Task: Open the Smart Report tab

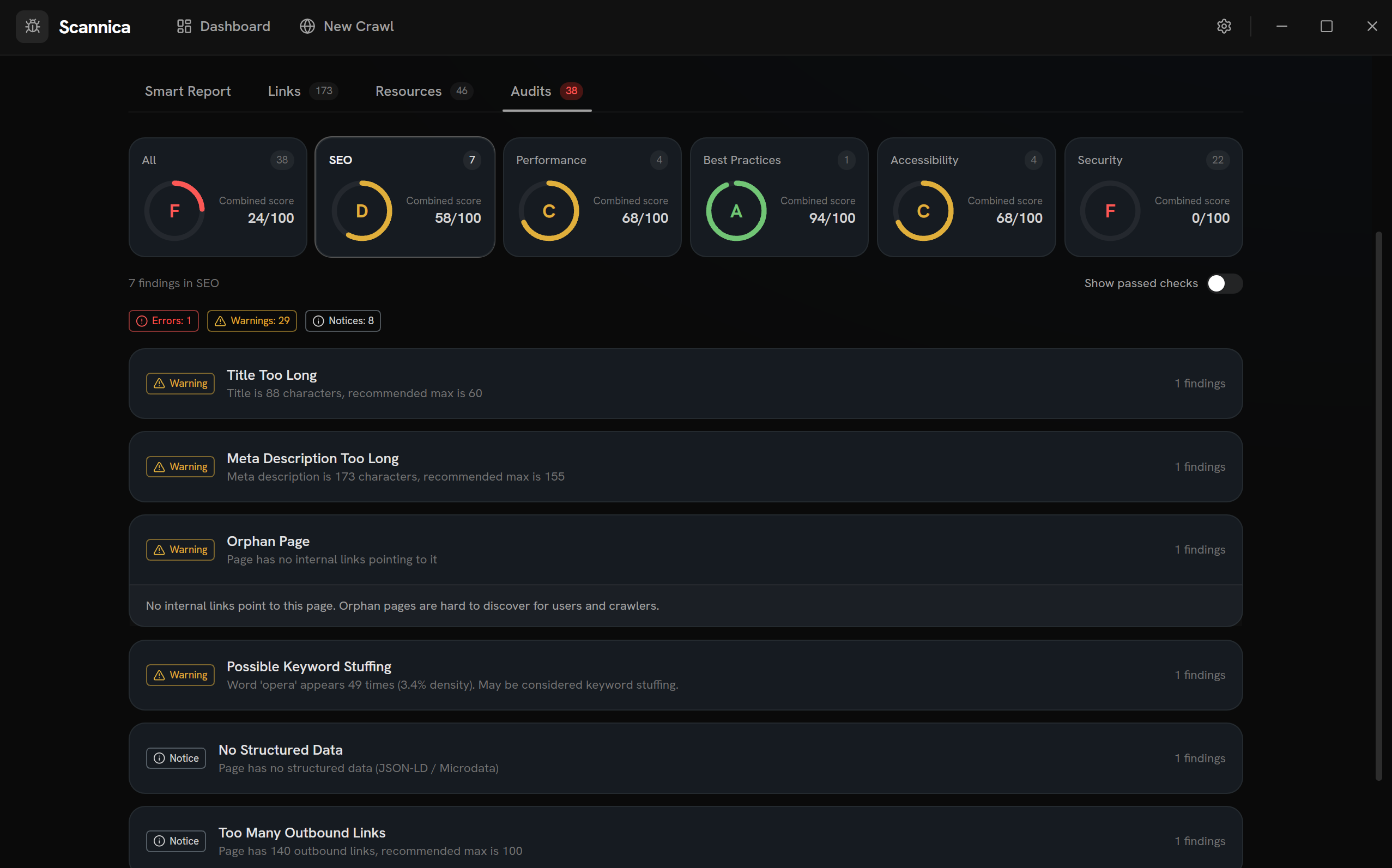Action: coord(188,90)
